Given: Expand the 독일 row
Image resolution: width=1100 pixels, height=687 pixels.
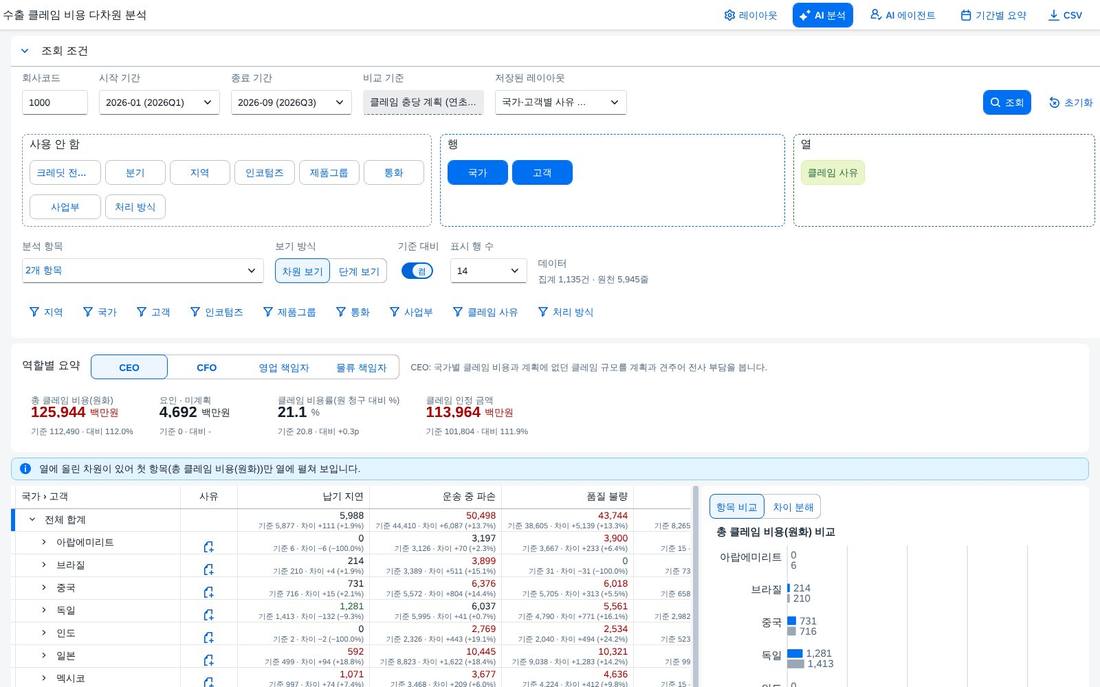Looking at the screenshot, I should click(43, 611).
